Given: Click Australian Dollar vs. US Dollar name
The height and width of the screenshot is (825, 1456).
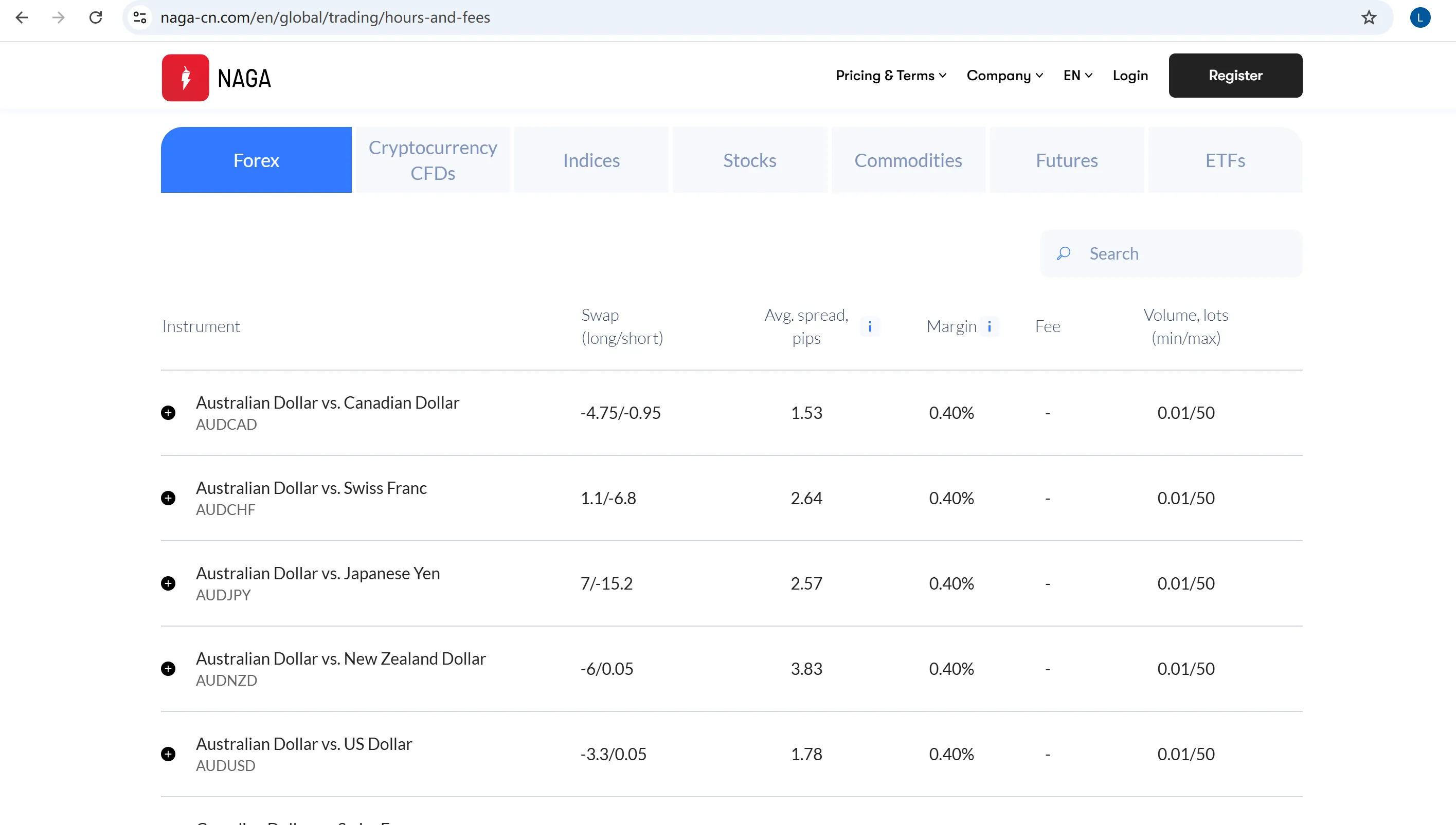Looking at the screenshot, I should pos(304,744).
